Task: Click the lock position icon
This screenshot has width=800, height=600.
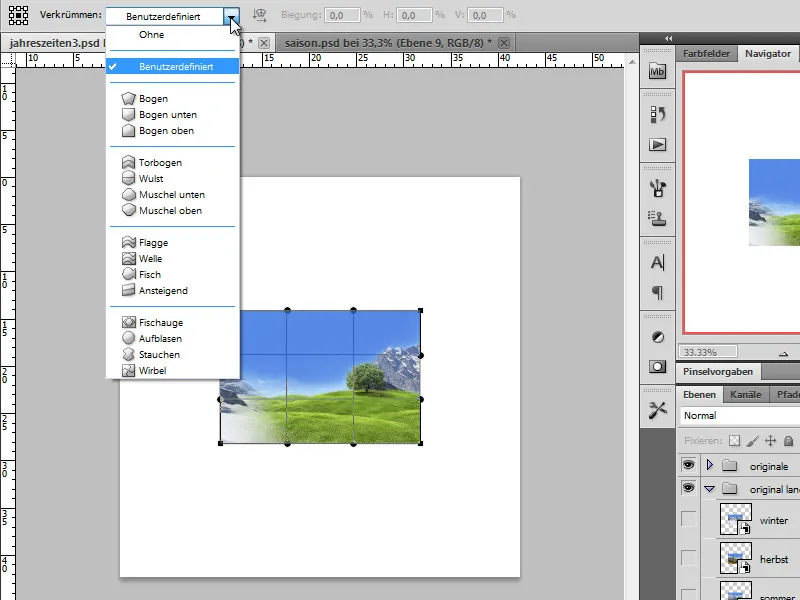Action: (x=770, y=441)
